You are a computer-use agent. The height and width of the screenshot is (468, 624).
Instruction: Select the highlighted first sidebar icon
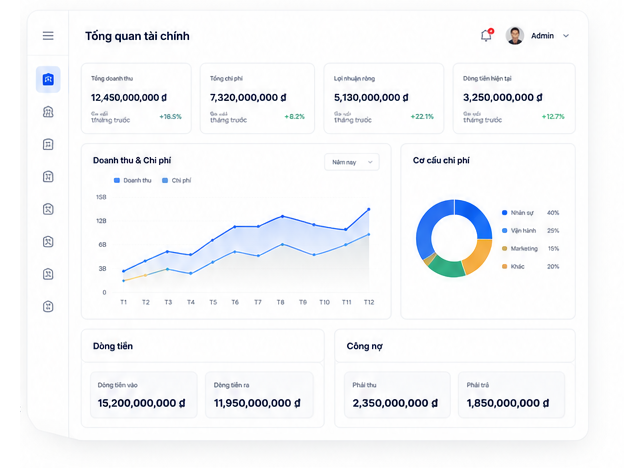[x=48, y=80]
